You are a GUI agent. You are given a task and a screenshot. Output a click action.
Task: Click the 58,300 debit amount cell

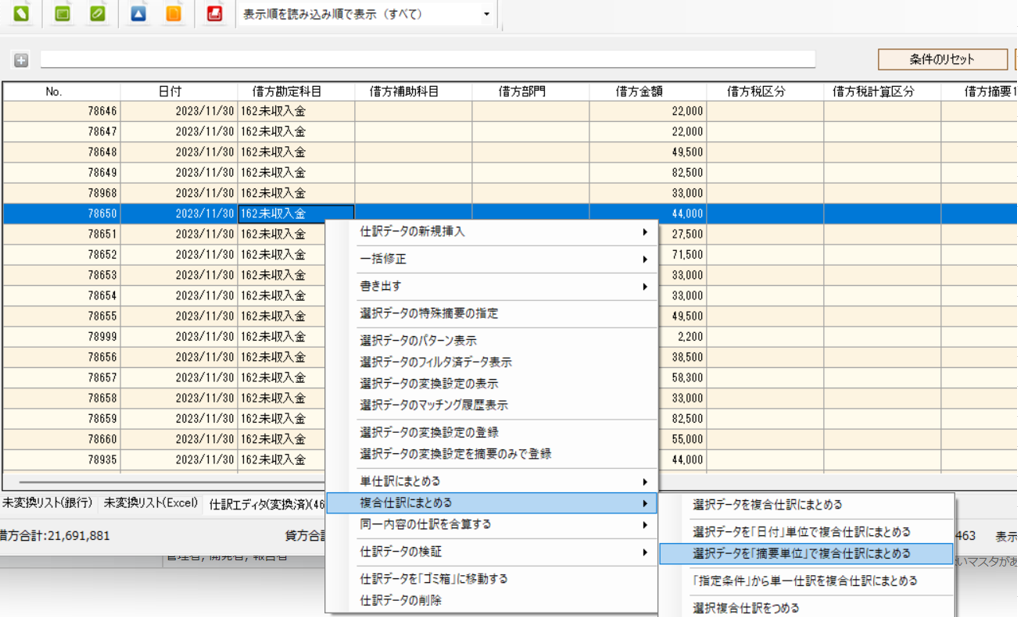click(x=687, y=377)
